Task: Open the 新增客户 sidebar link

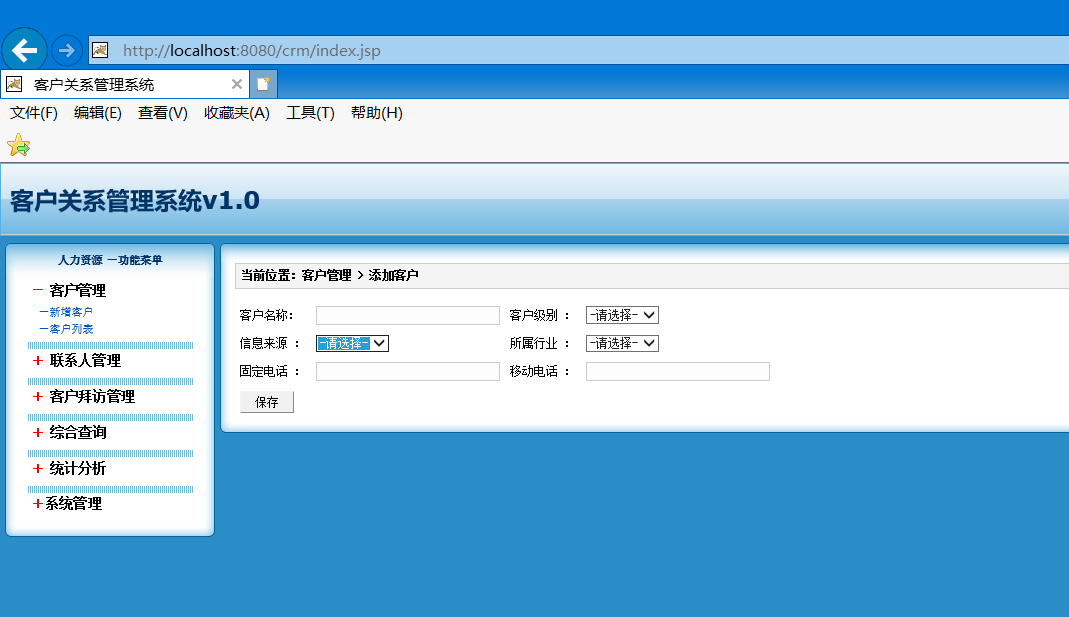Action: [66, 312]
